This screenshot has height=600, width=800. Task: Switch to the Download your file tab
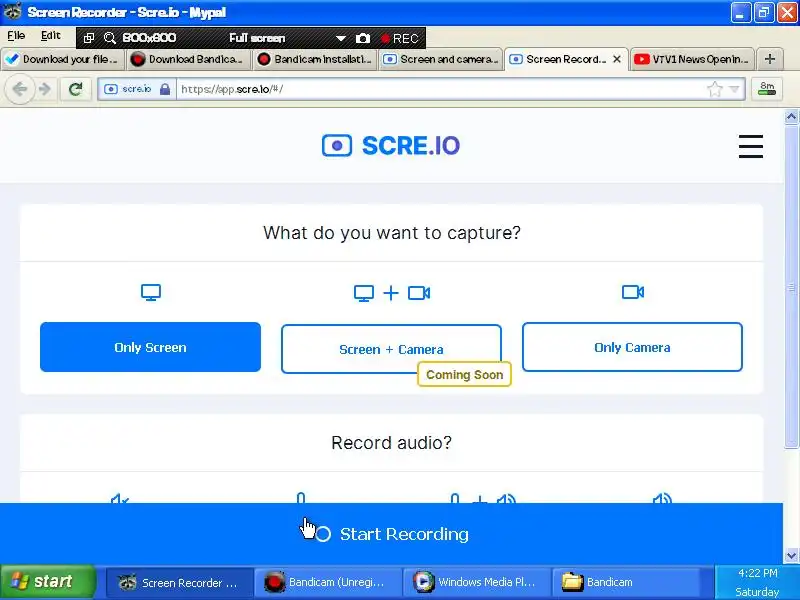[62, 59]
